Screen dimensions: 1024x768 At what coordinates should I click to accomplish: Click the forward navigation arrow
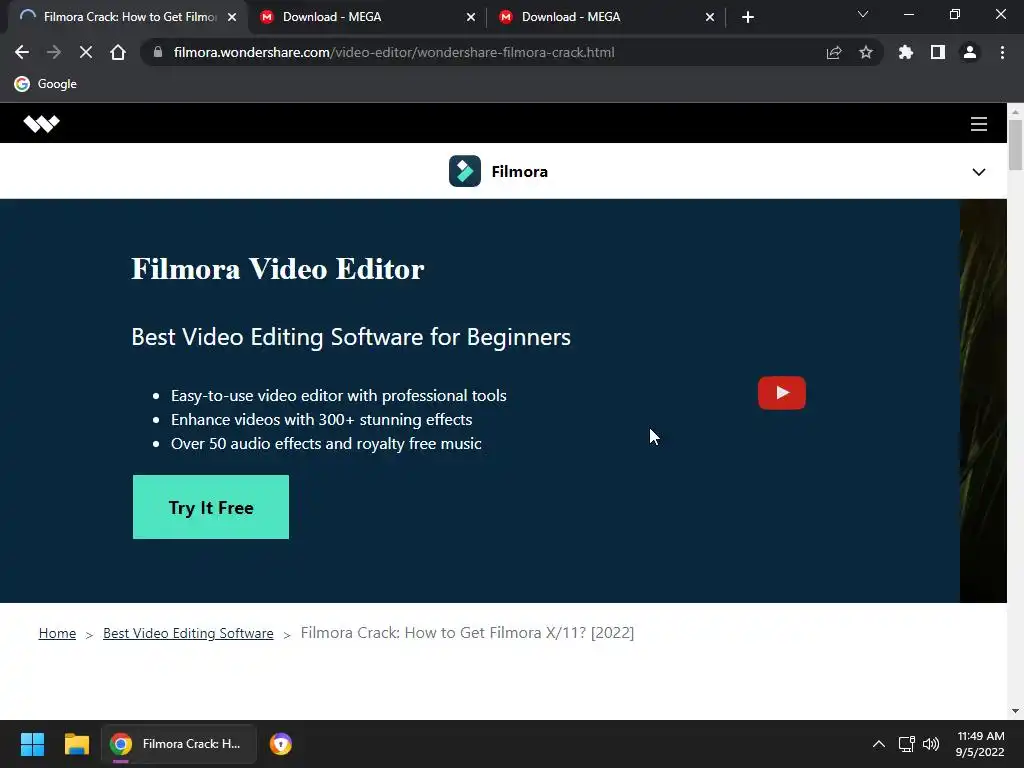tap(54, 52)
